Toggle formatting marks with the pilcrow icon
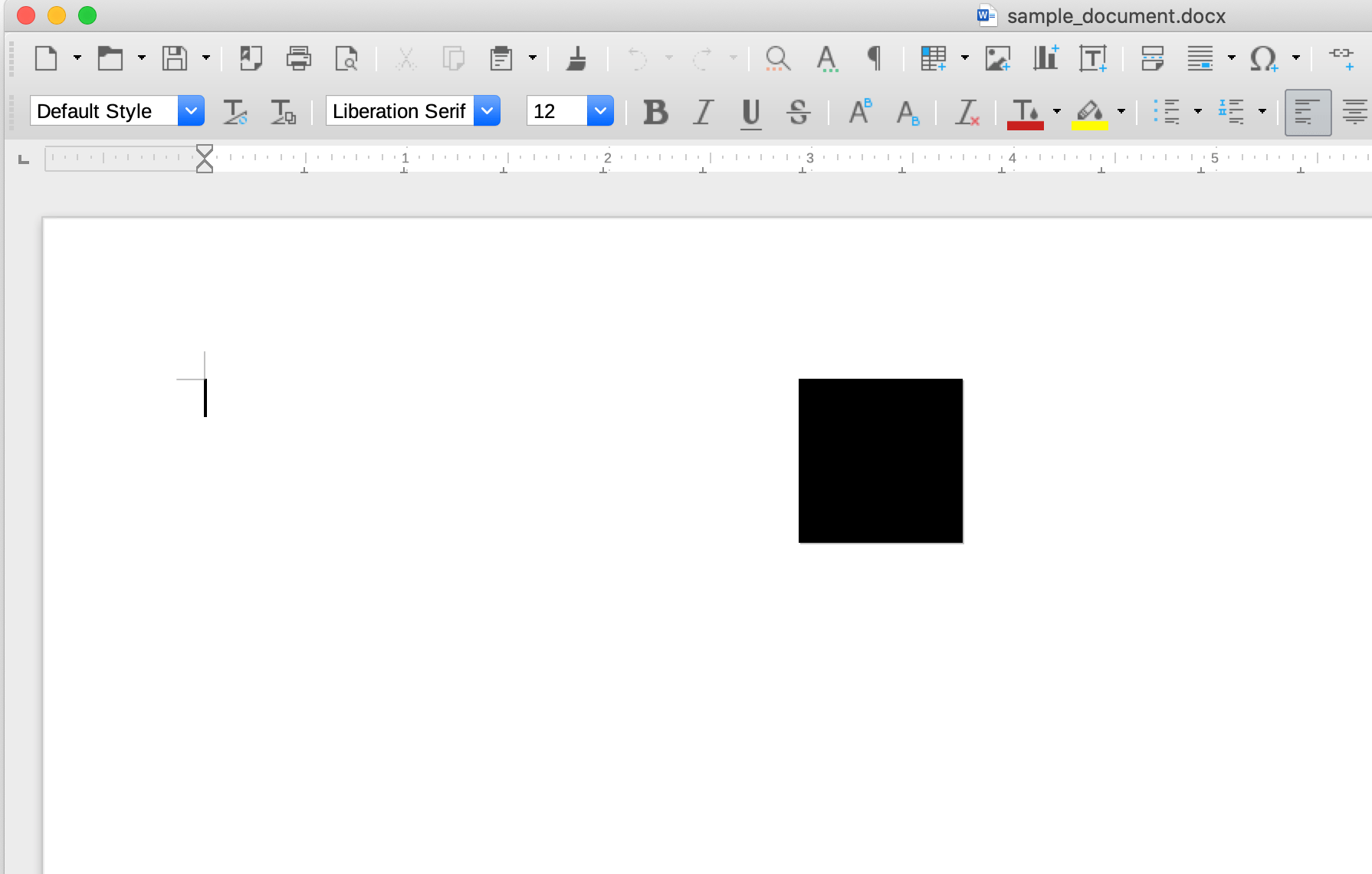1372x874 pixels. 874,58
